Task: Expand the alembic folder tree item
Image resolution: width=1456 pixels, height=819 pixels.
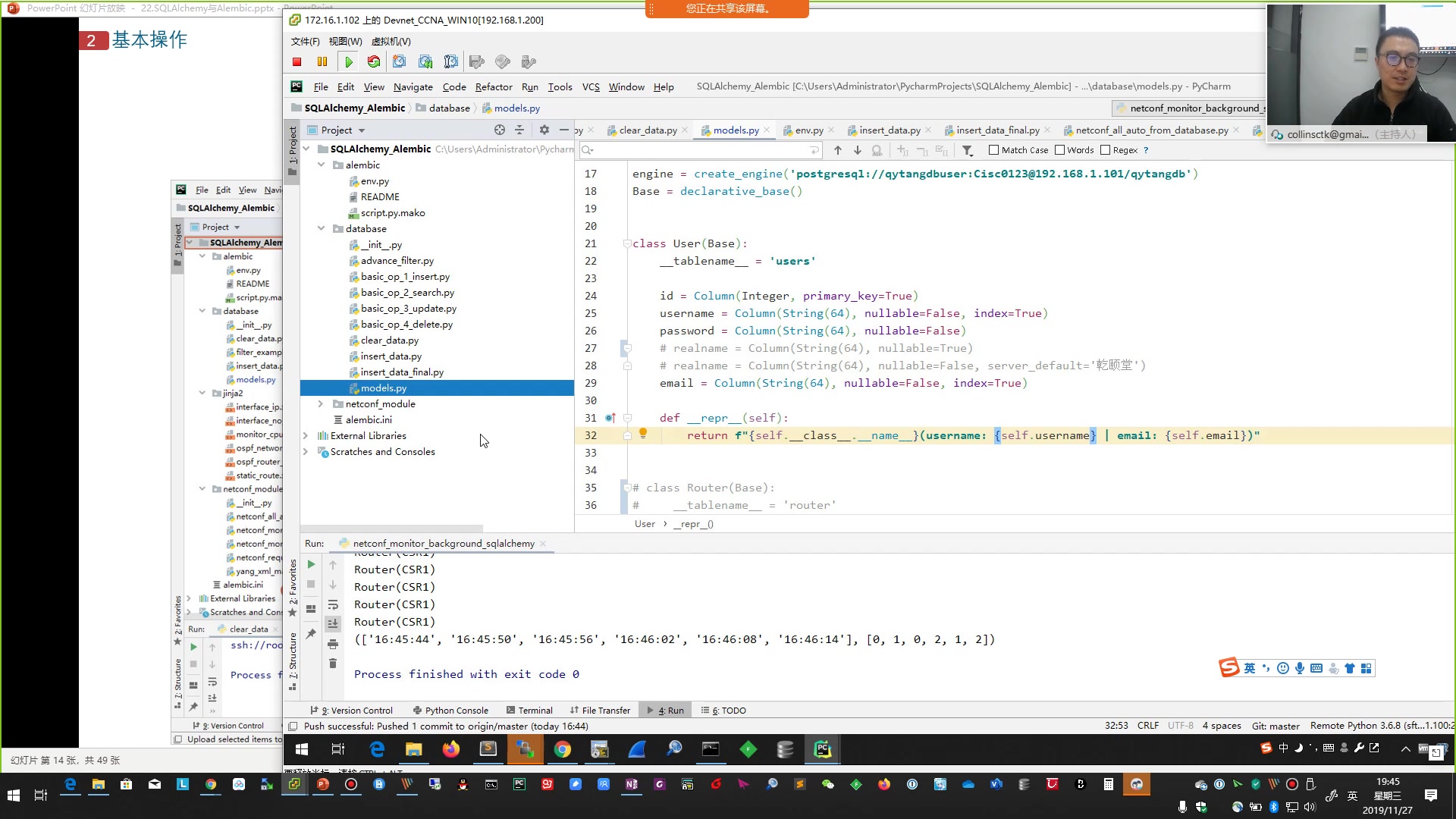Action: (x=321, y=165)
